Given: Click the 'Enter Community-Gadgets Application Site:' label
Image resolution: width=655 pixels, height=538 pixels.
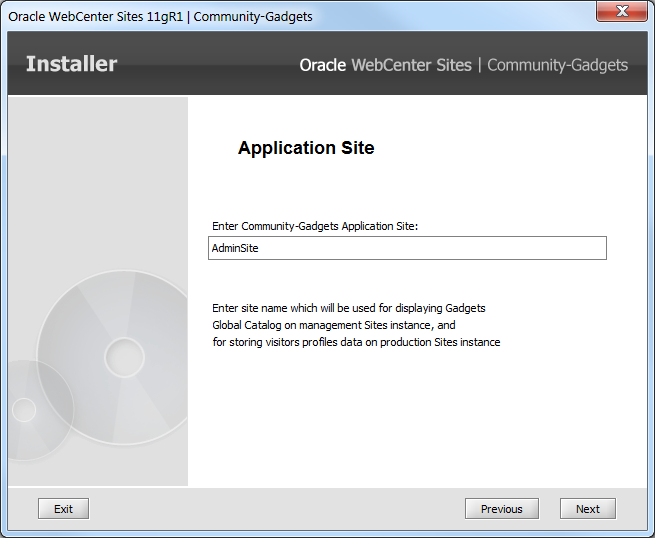Looking at the screenshot, I should pyautogui.click(x=315, y=226).
